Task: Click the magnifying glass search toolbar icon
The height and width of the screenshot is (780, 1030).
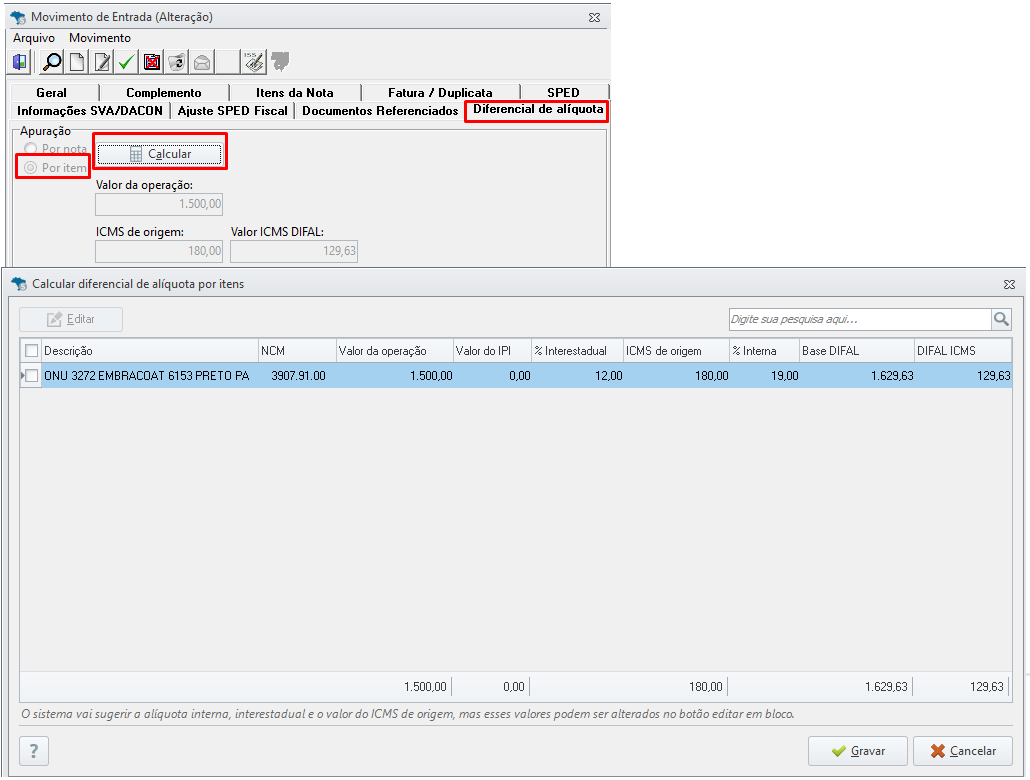Action: coord(52,62)
